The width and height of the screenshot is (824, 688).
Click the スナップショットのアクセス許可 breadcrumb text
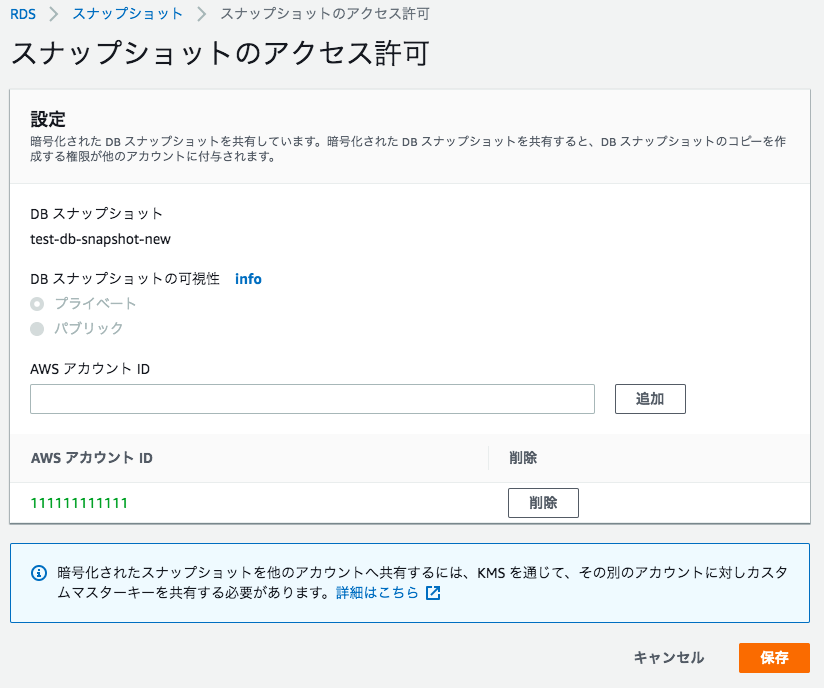(325, 14)
